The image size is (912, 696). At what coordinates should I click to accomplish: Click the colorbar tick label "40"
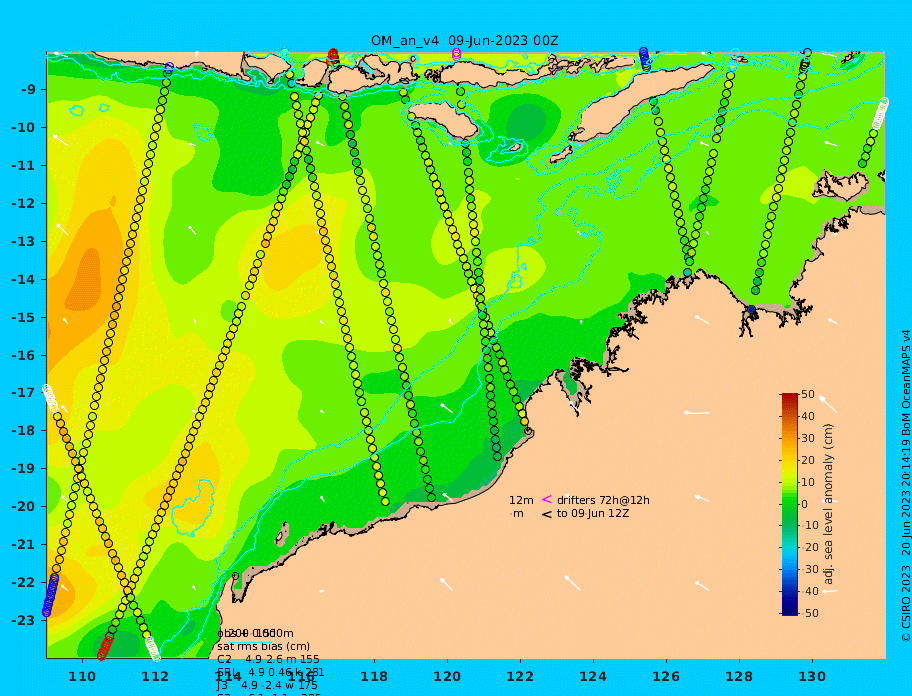pyautogui.click(x=808, y=416)
